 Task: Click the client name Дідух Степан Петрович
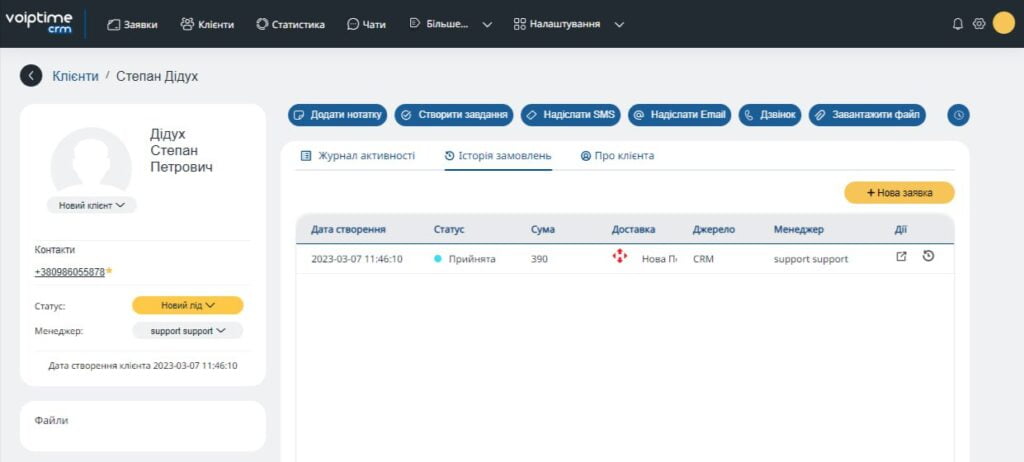click(x=182, y=150)
